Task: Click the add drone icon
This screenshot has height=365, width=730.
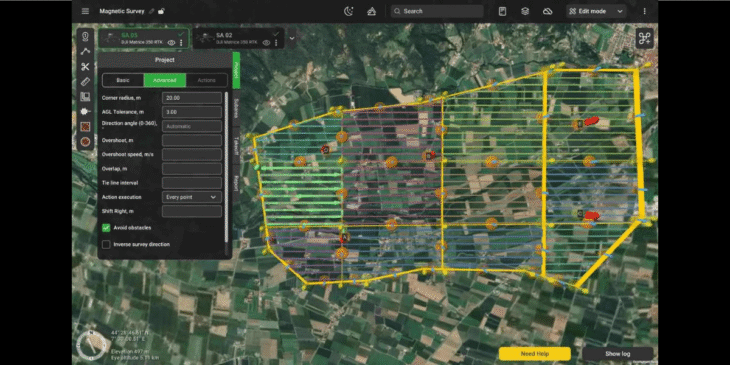Action: [645, 39]
